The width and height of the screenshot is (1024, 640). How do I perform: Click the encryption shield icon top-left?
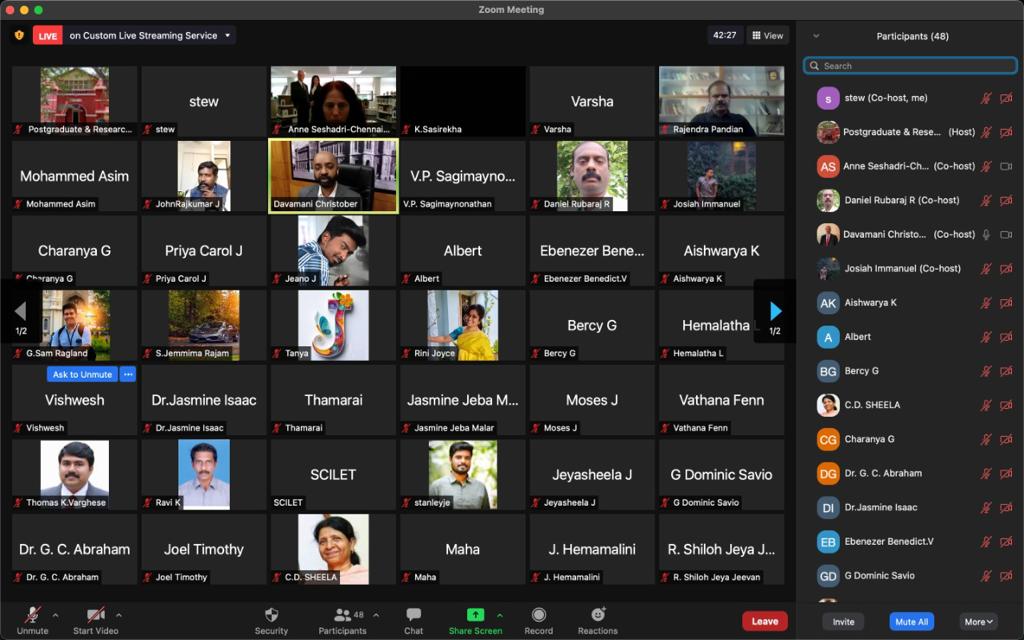coord(18,35)
